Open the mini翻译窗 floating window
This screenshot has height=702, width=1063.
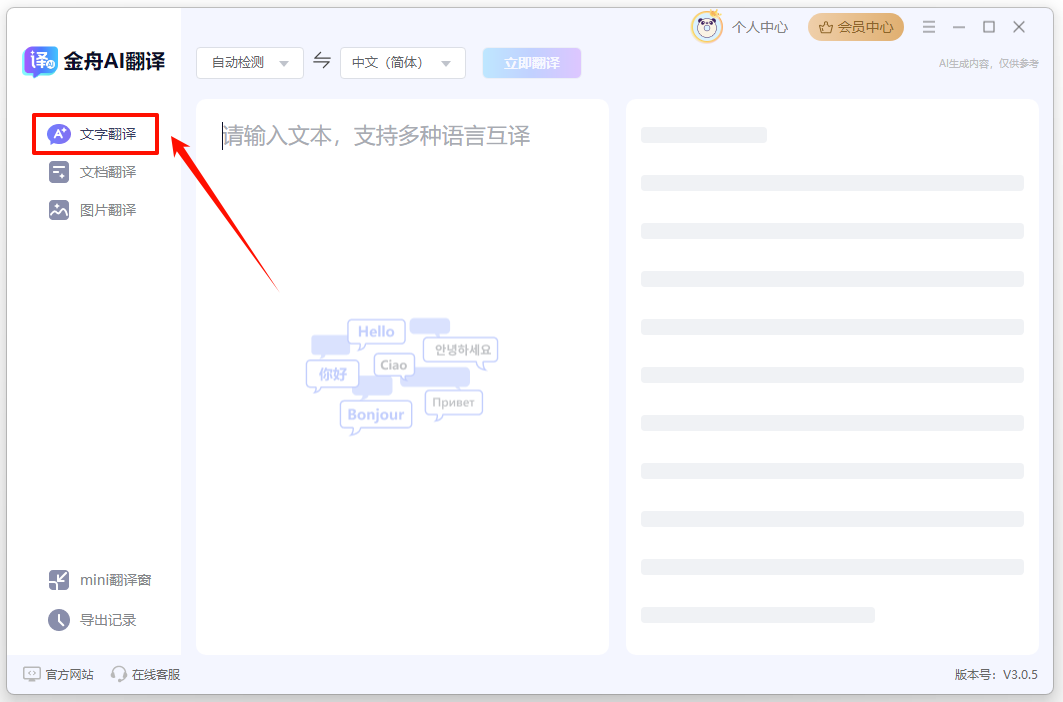point(99,578)
